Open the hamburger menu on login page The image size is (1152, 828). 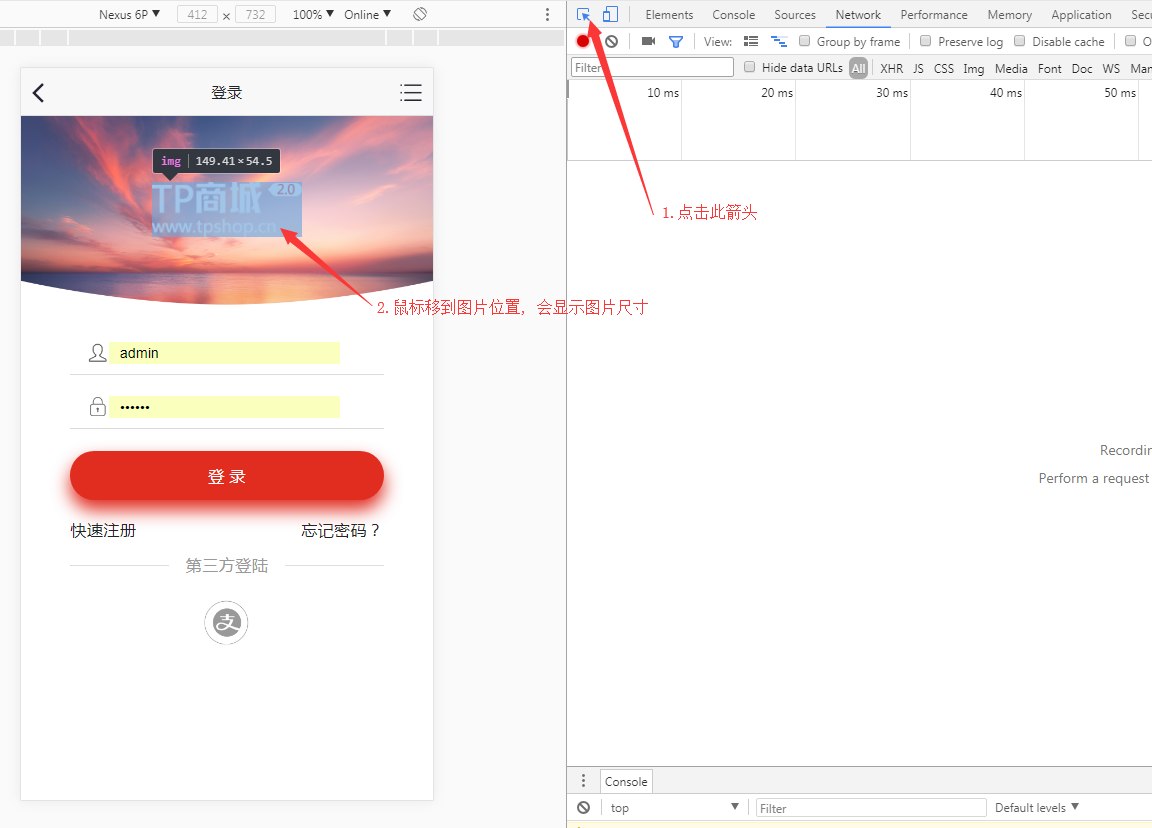click(x=410, y=93)
